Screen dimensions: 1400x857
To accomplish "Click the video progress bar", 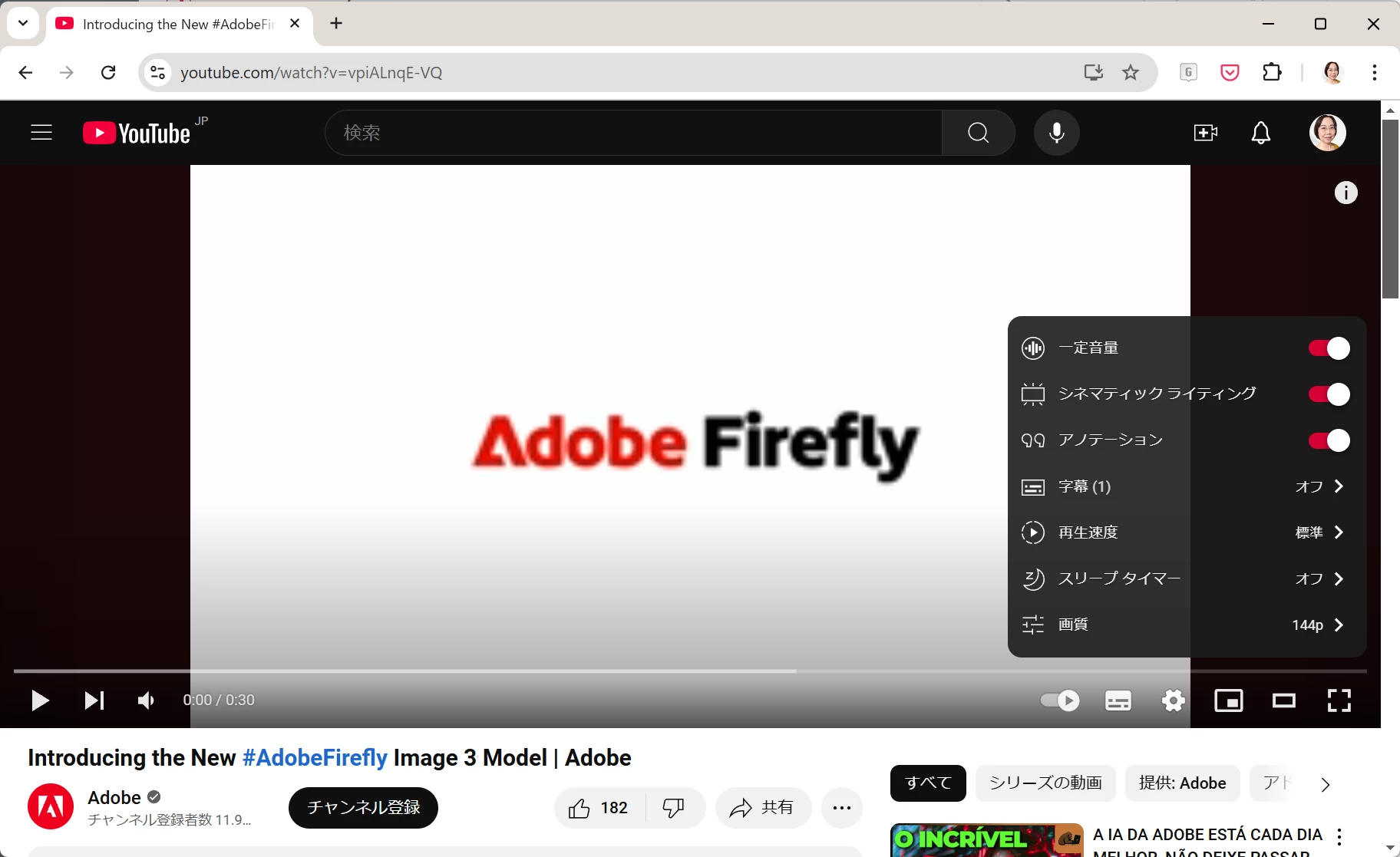I will [690, 671].
